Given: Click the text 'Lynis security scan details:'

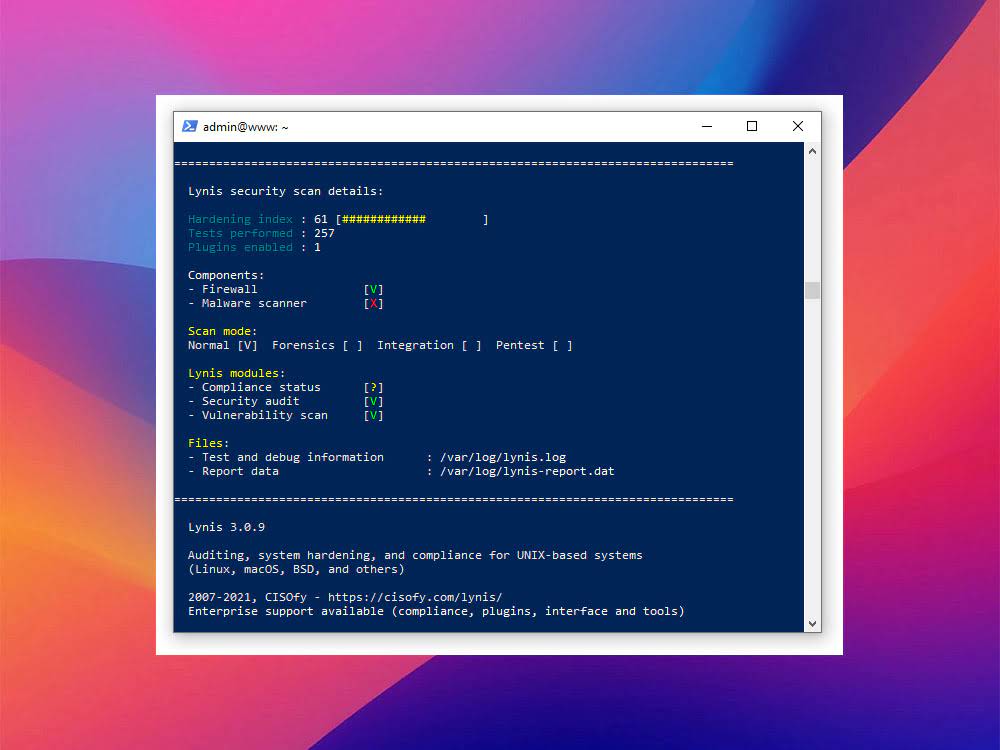Looking at the screenshot, I should tap(286, 191).
